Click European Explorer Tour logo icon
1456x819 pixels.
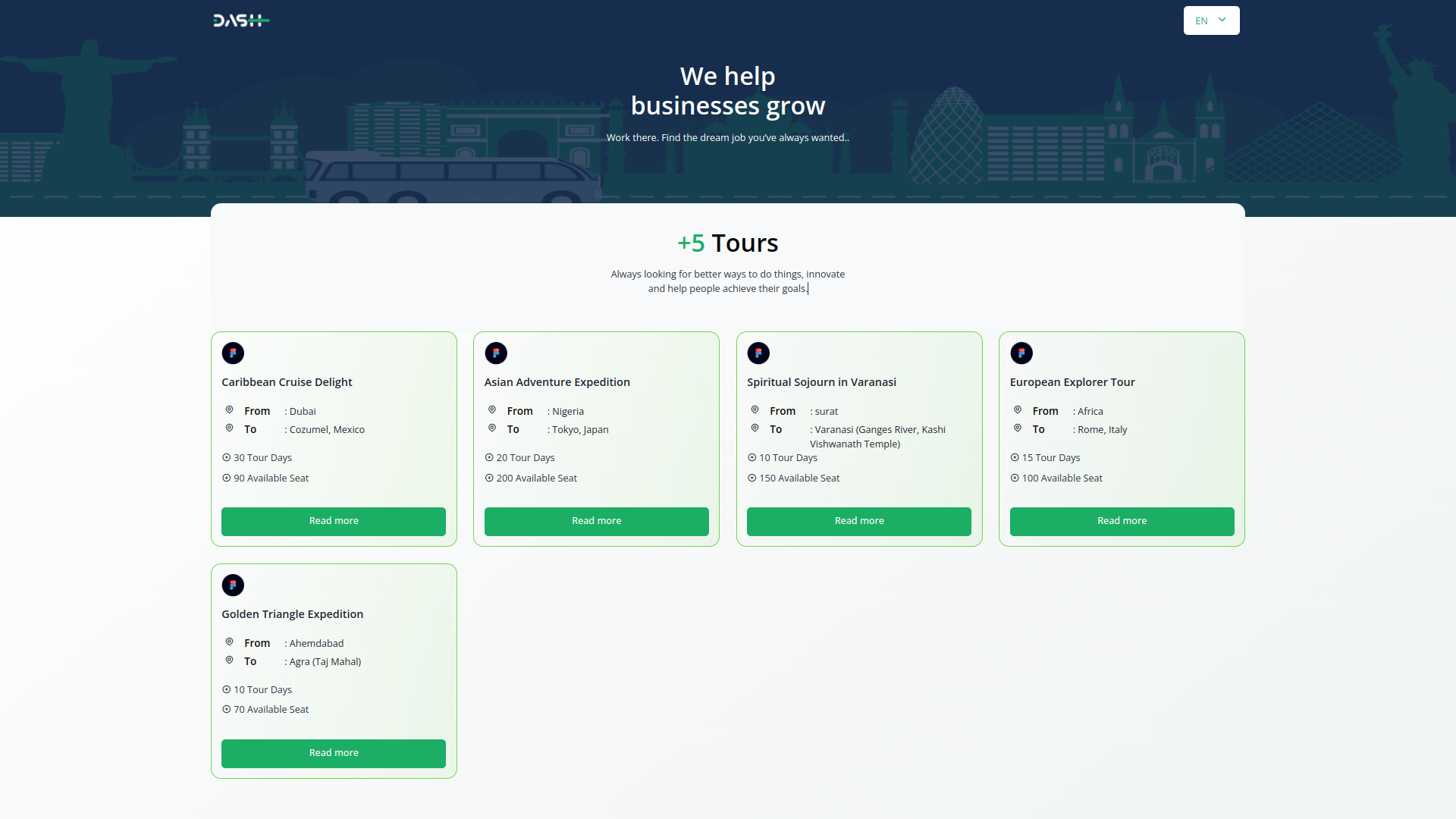(x=1021, y=353)
